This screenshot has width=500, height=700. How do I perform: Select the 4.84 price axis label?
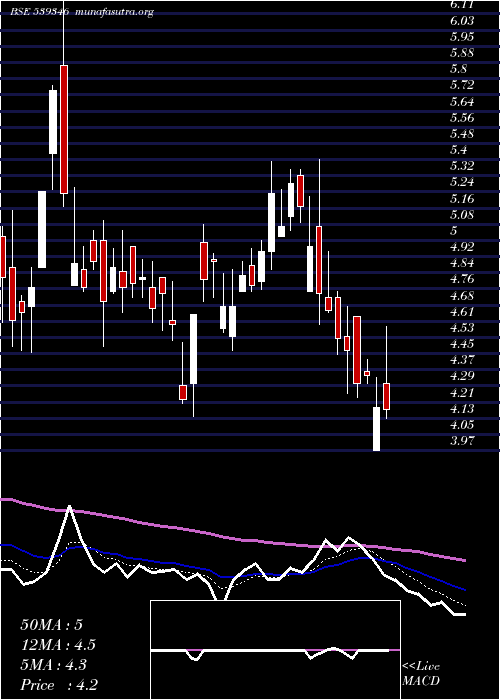[462, 263]
